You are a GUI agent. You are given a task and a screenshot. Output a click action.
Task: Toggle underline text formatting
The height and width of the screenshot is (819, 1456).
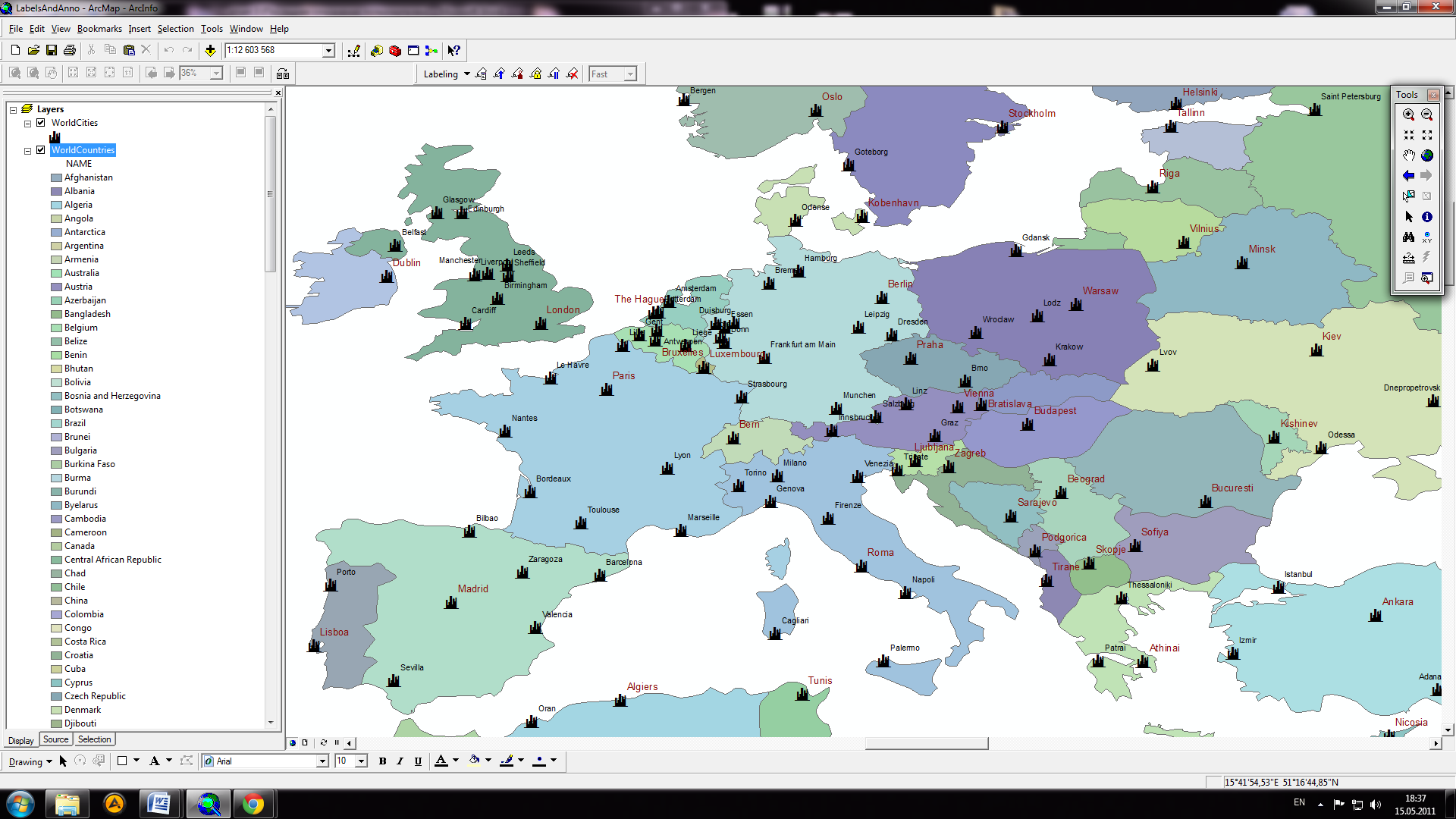[418, 761]
